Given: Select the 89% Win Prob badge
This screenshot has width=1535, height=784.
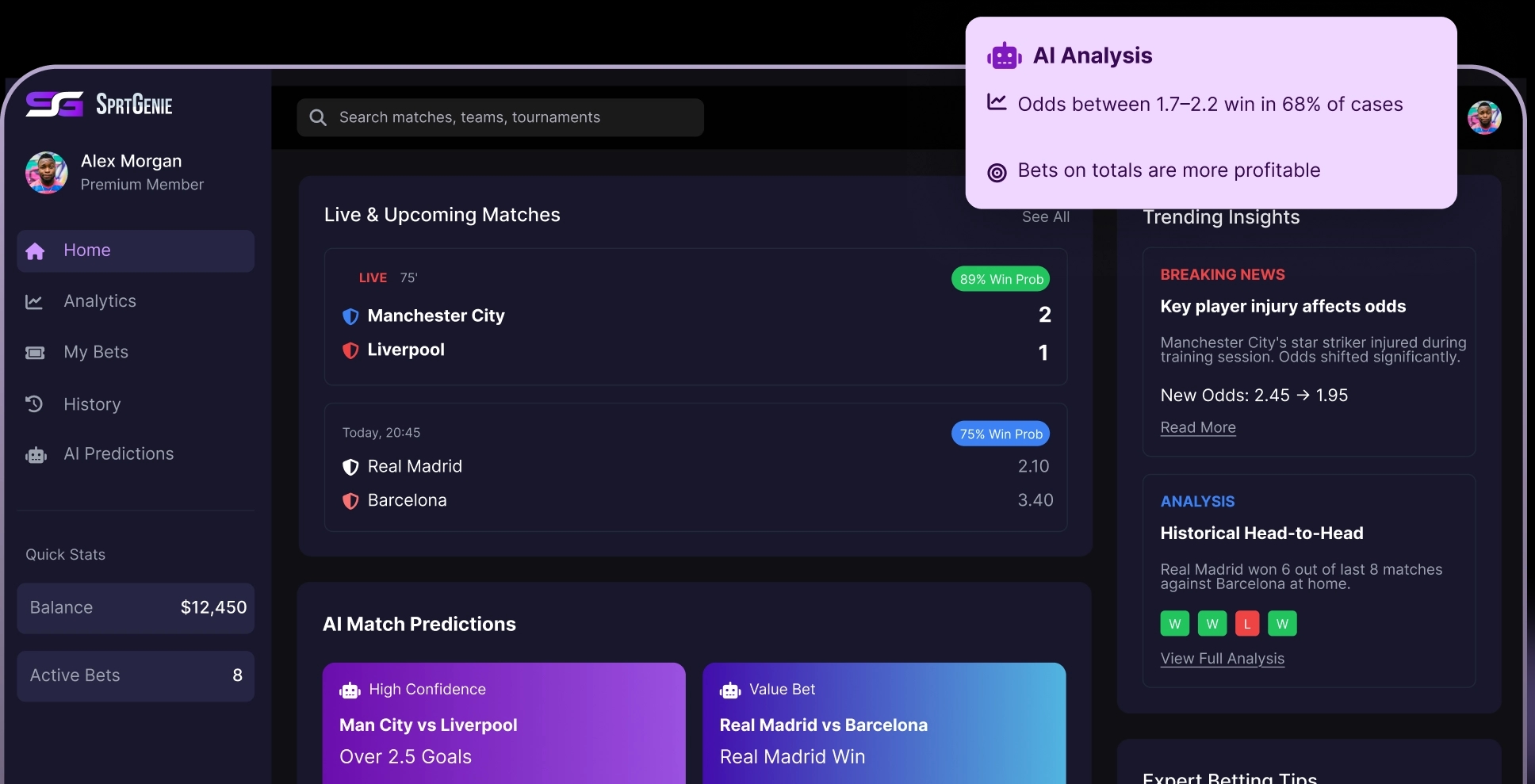Looking at the screenshot, I should [1001, 279].
